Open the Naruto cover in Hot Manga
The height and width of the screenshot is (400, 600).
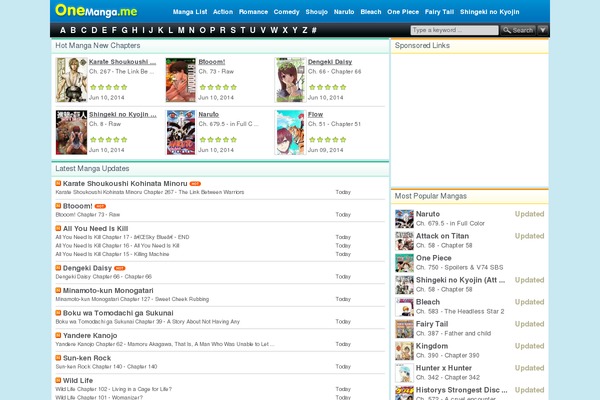pyautogui.click(x=181, y=132)
